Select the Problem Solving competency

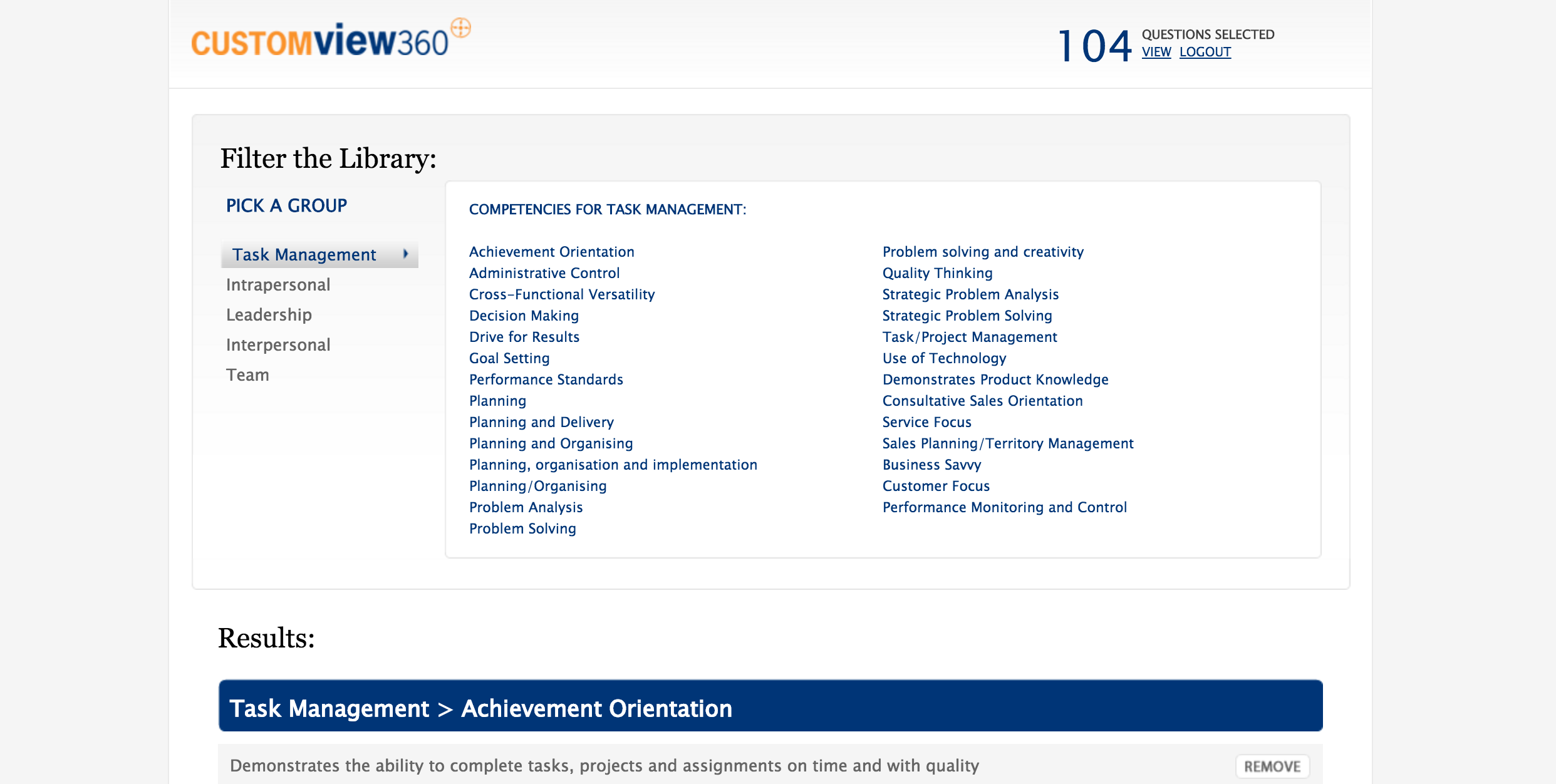pos(522,528)
